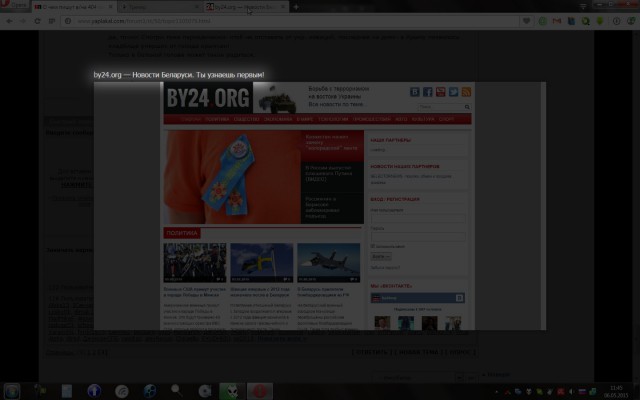Click the heart bookmark icon in address bar
The height and width of the screenshot is (400, 640).
(x=527, y=21)
